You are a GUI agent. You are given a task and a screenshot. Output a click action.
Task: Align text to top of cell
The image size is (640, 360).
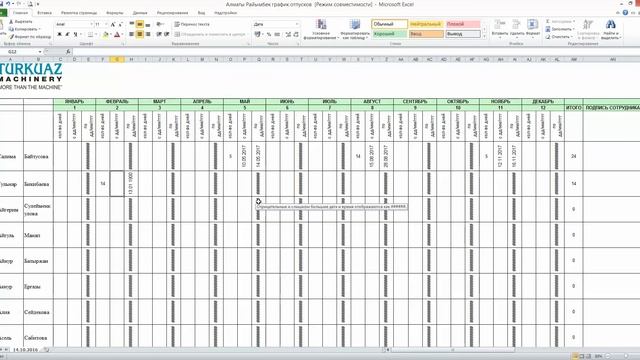pyautogui.click(x=131, y=24)
